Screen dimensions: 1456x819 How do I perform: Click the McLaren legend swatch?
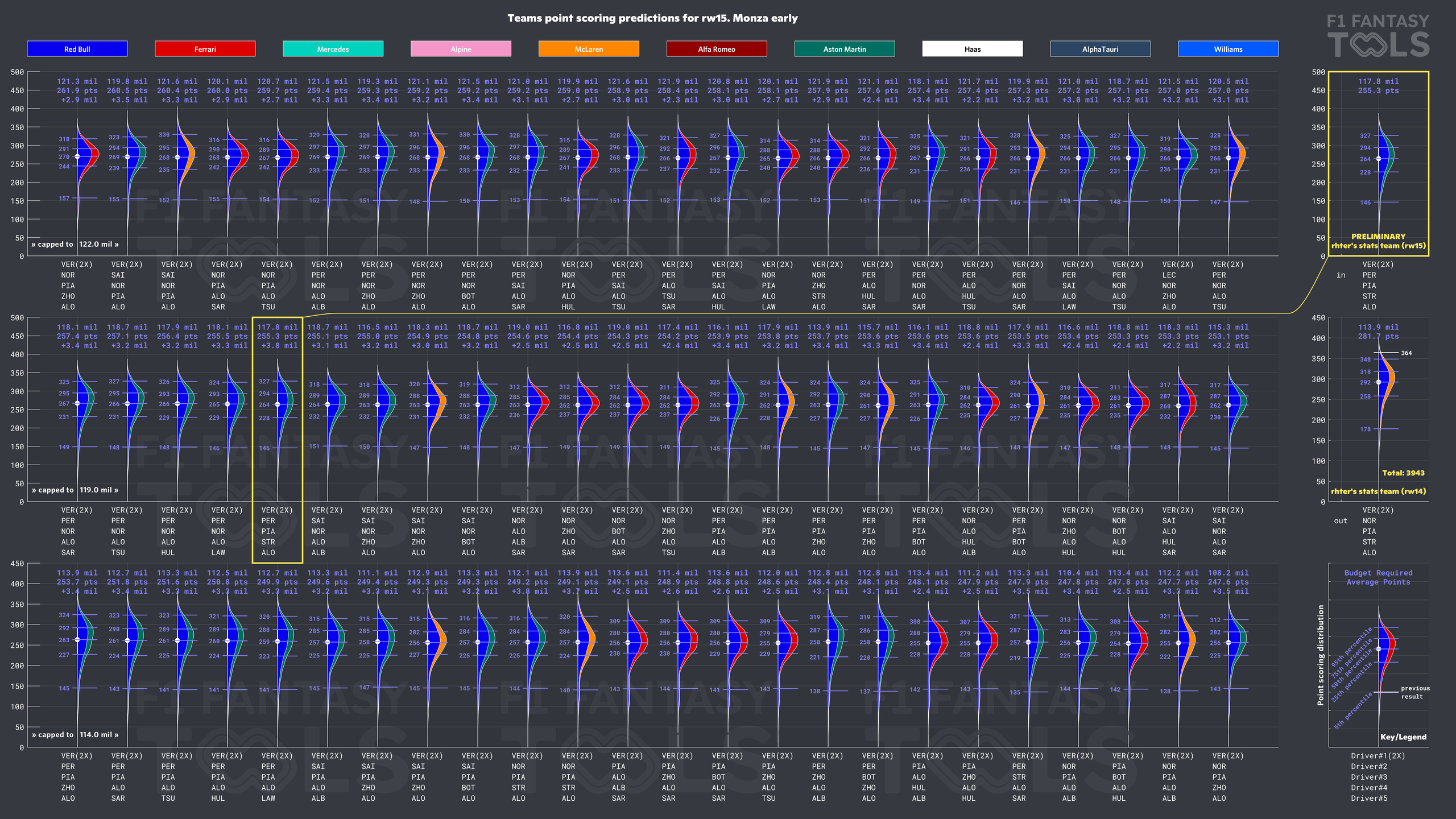589,49
